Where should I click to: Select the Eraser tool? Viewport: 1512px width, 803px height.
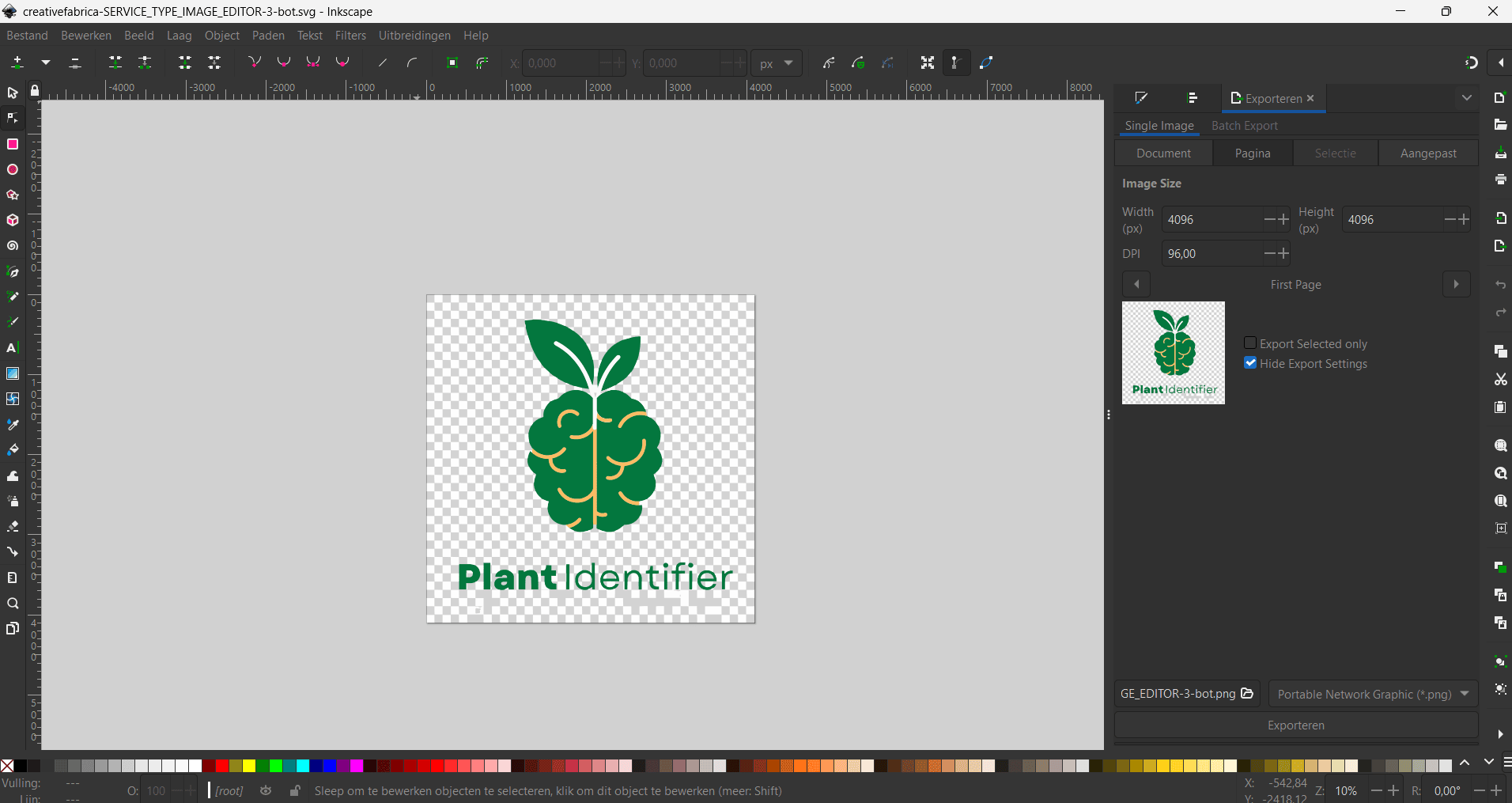tap(13, 526)
